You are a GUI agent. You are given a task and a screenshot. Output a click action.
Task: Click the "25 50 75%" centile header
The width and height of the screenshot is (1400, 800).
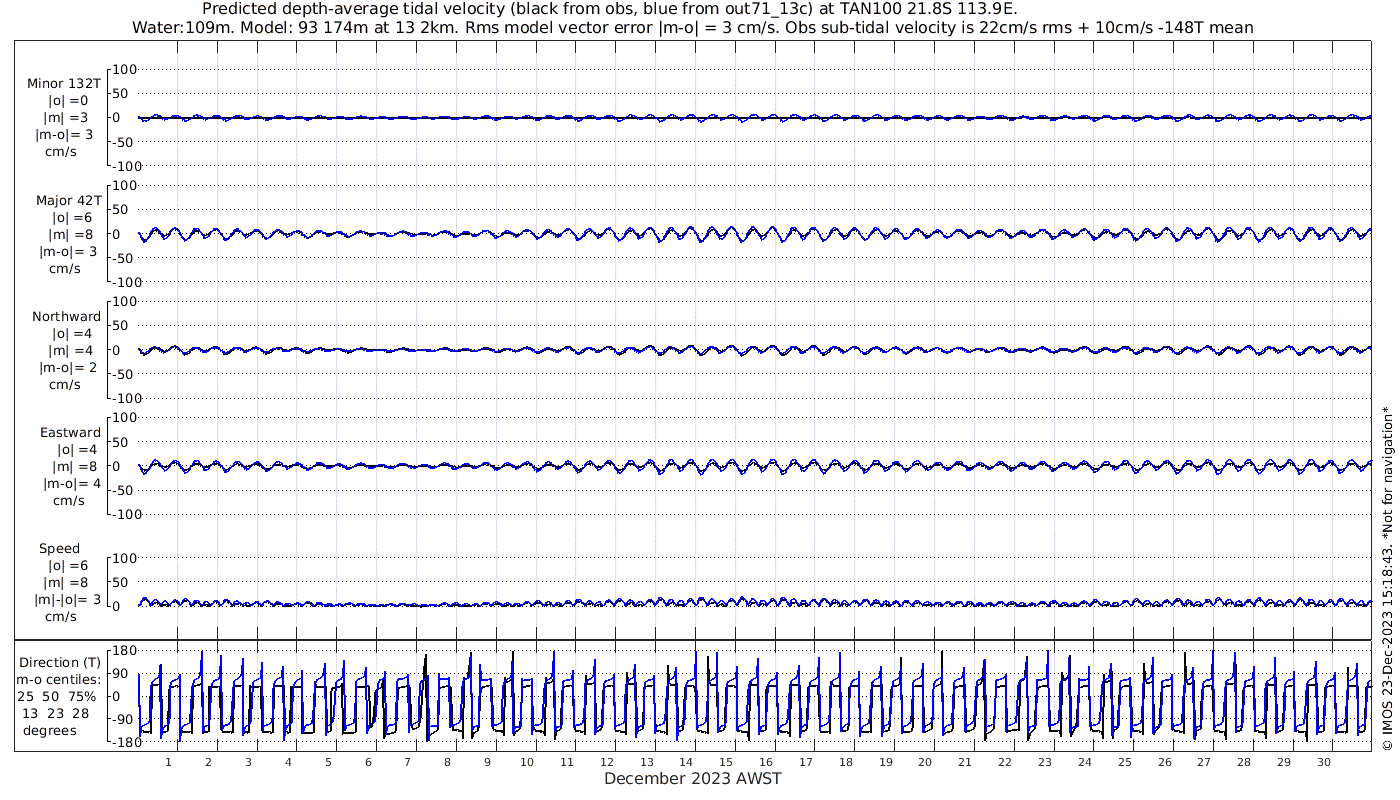[x=59, y=696]
